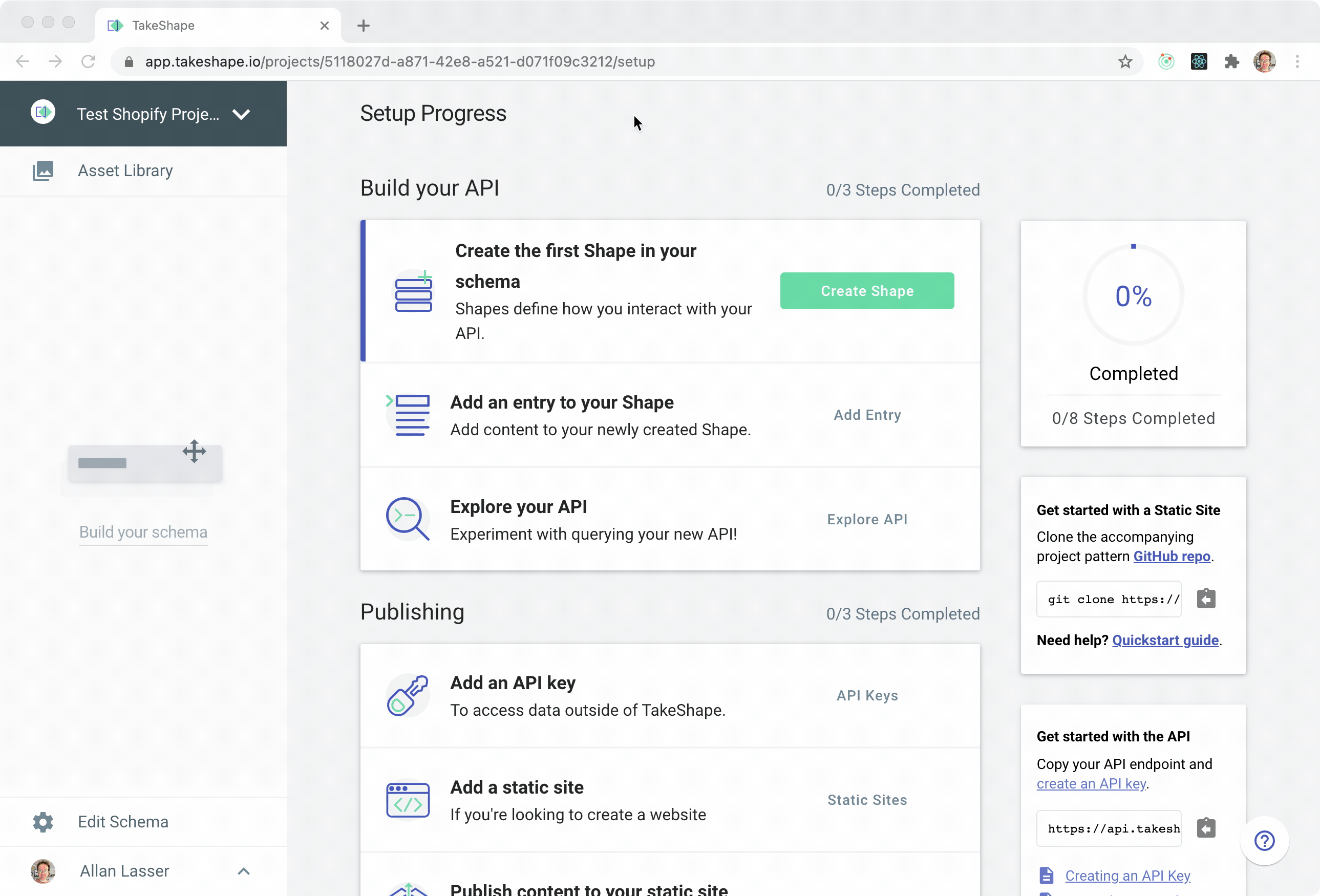Click the create shape stack icon

(414, 291)
